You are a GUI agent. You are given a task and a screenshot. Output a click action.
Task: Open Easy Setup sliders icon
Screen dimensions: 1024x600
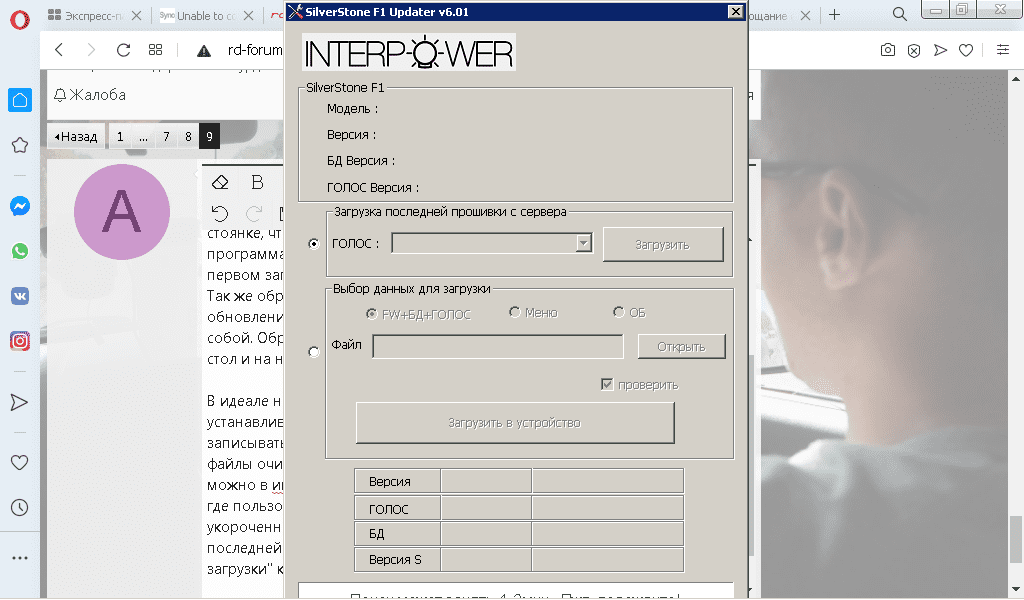click(x=1003, y=50)
